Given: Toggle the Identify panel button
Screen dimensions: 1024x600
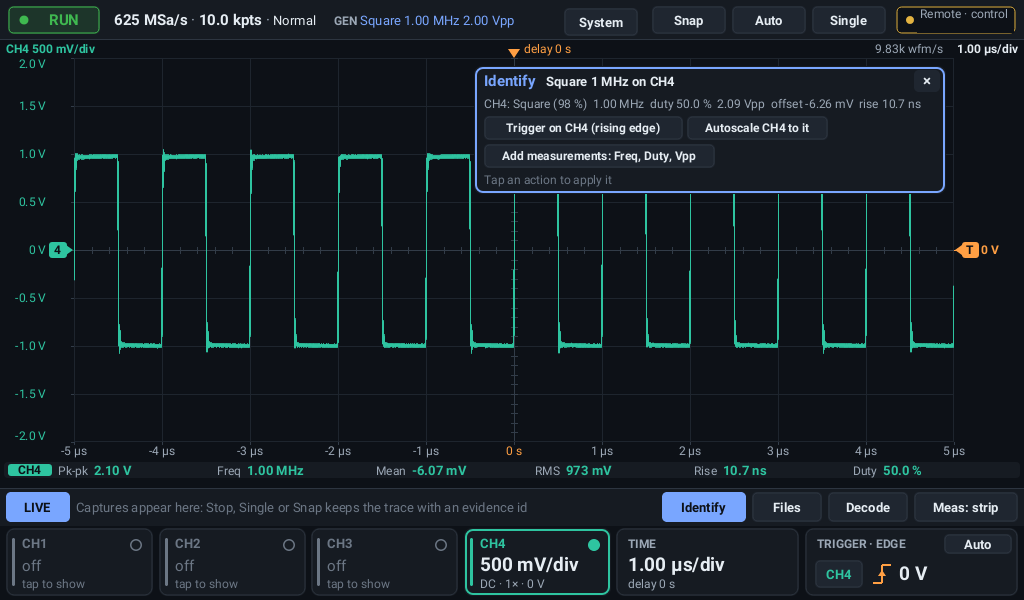Looking at the screenshot, I should pyautogui.click(x=703, y=507).
